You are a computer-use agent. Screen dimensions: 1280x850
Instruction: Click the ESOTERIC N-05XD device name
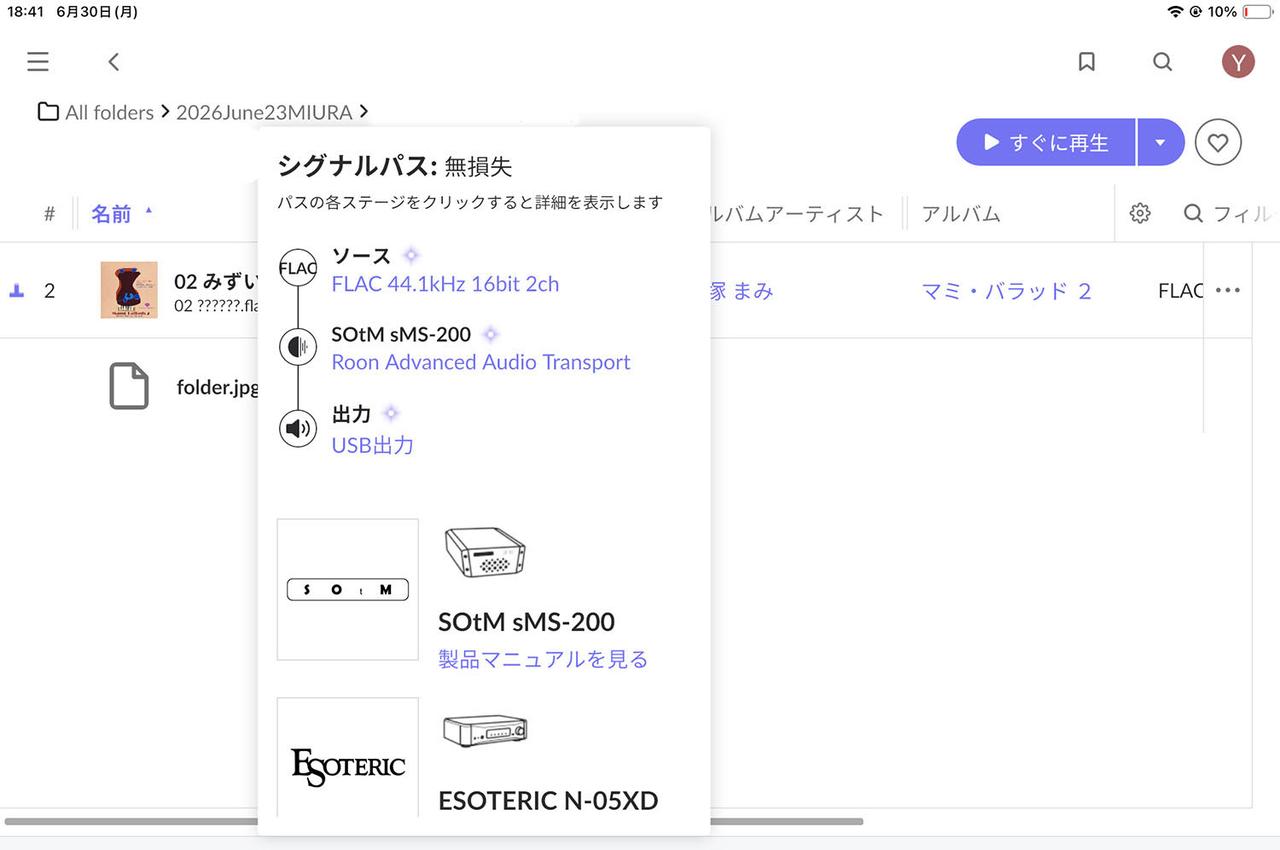(x=548, y=801)
